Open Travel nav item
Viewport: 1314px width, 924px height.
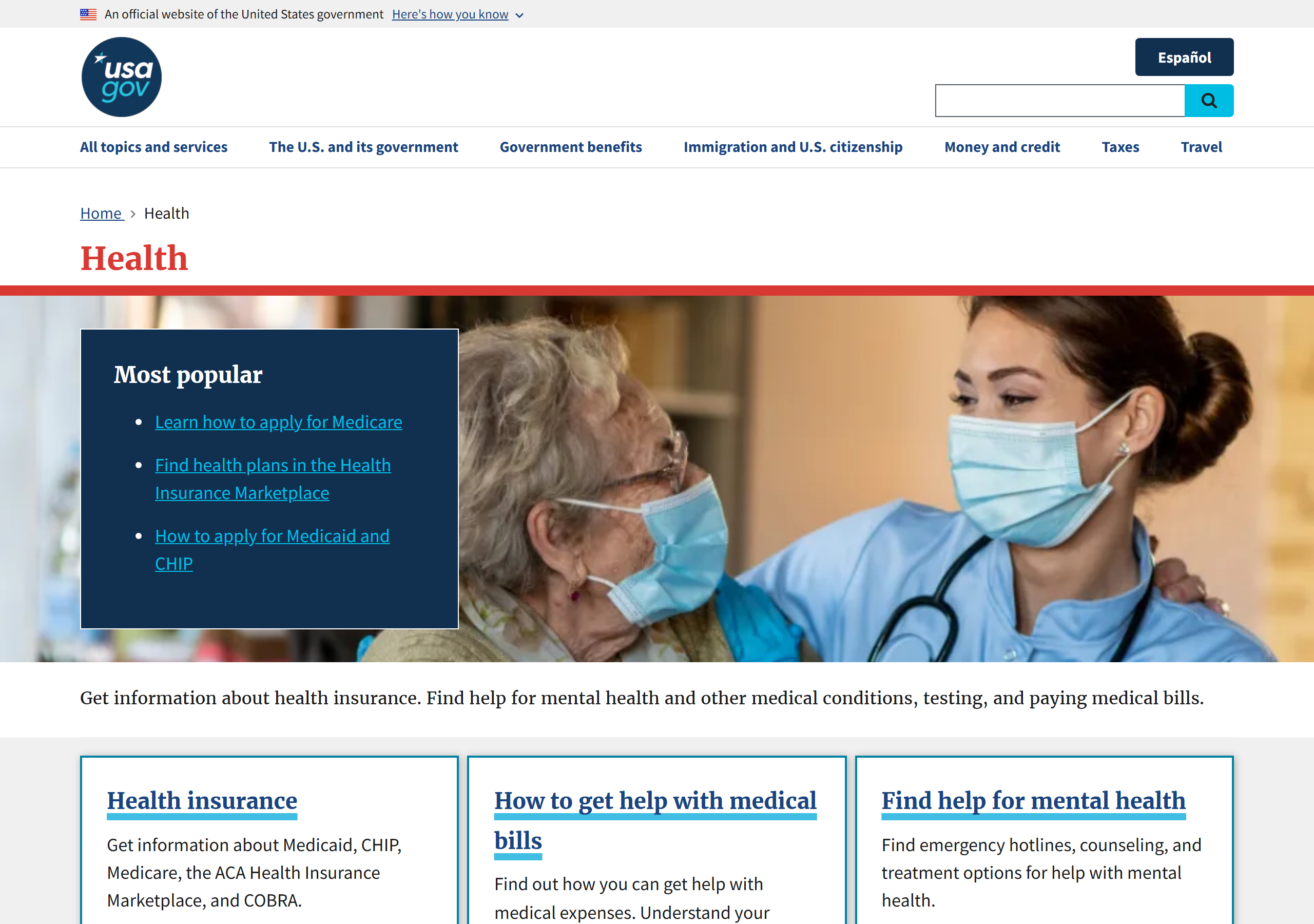[x=1201, y=147]
